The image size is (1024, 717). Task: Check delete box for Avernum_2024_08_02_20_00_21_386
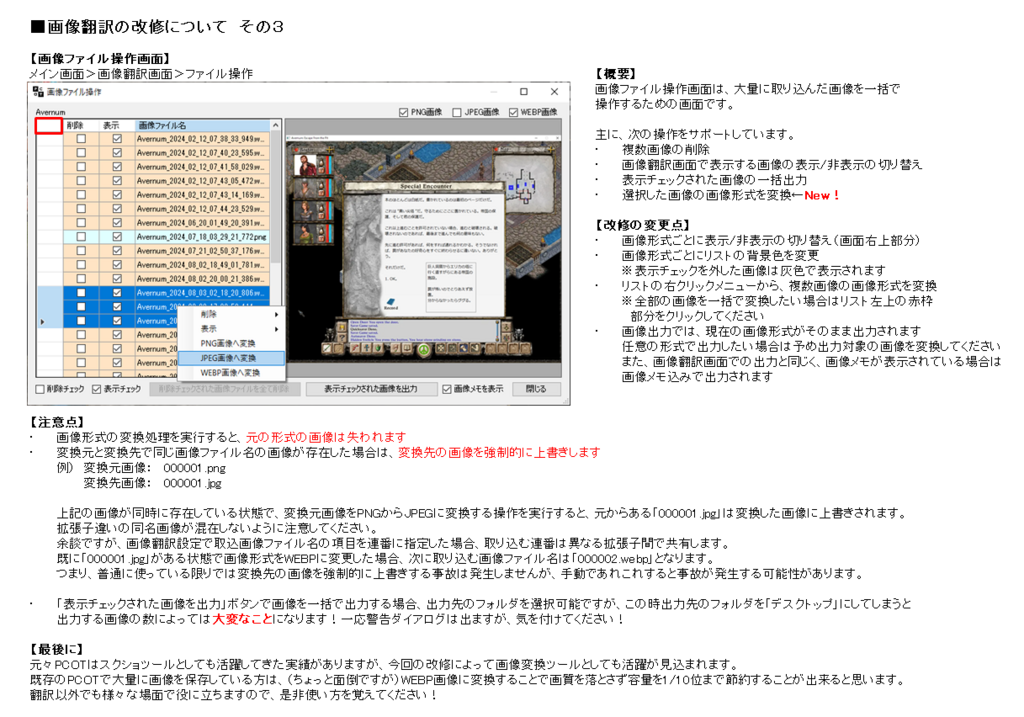coord(81,279)
